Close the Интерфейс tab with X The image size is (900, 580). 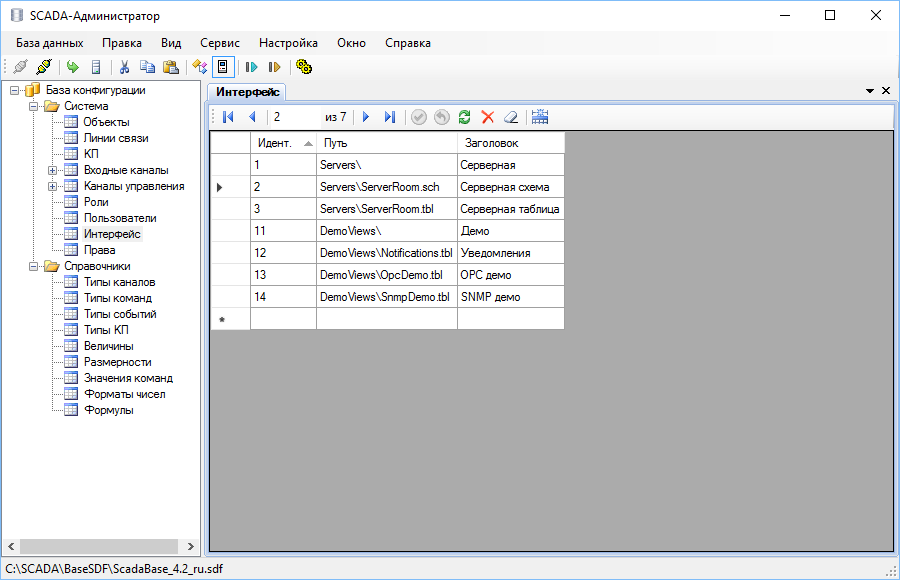pos(886,91)
